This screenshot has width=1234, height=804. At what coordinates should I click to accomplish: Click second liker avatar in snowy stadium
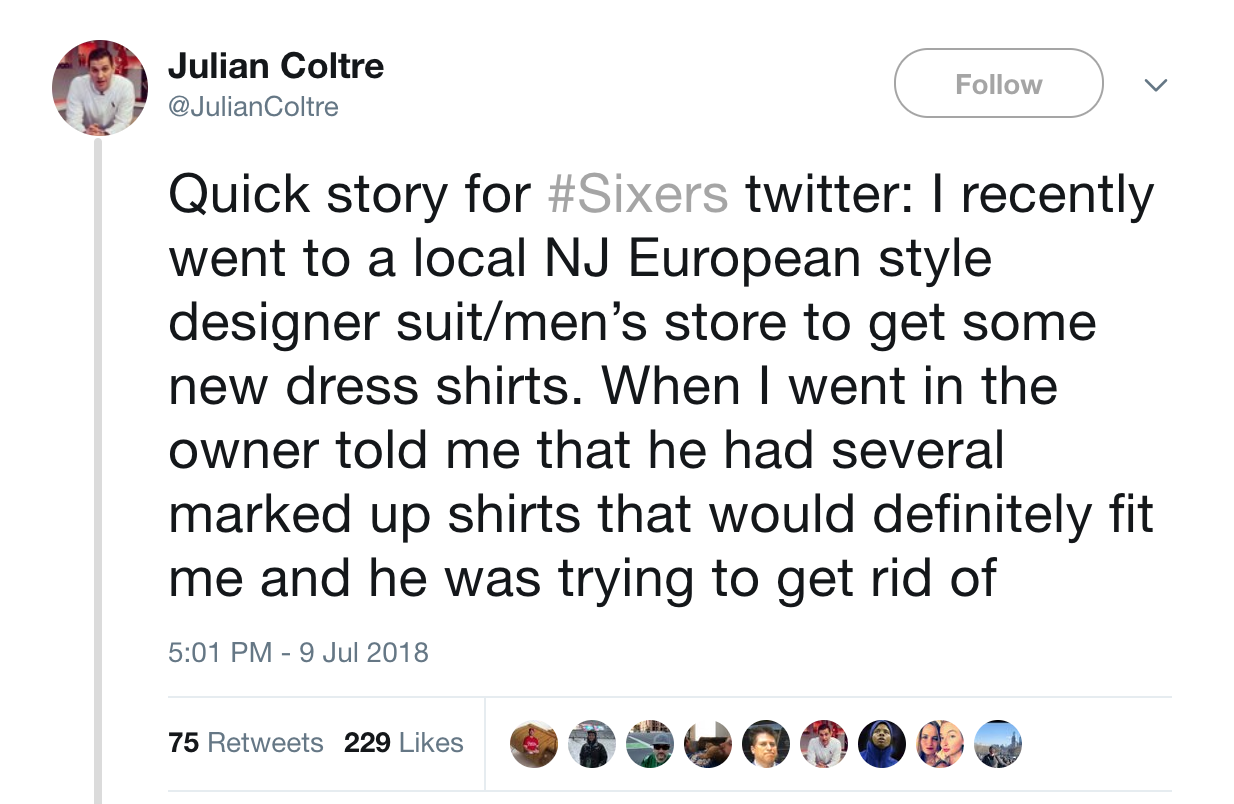(592, 744)
